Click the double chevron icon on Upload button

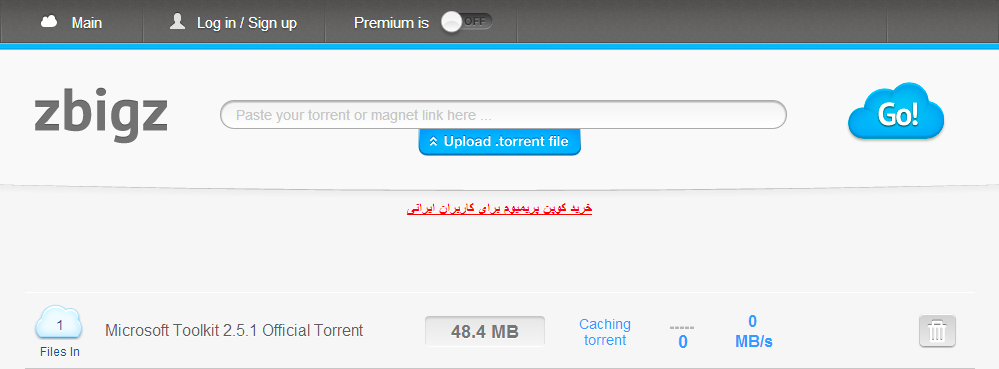[x=433, y=141]
